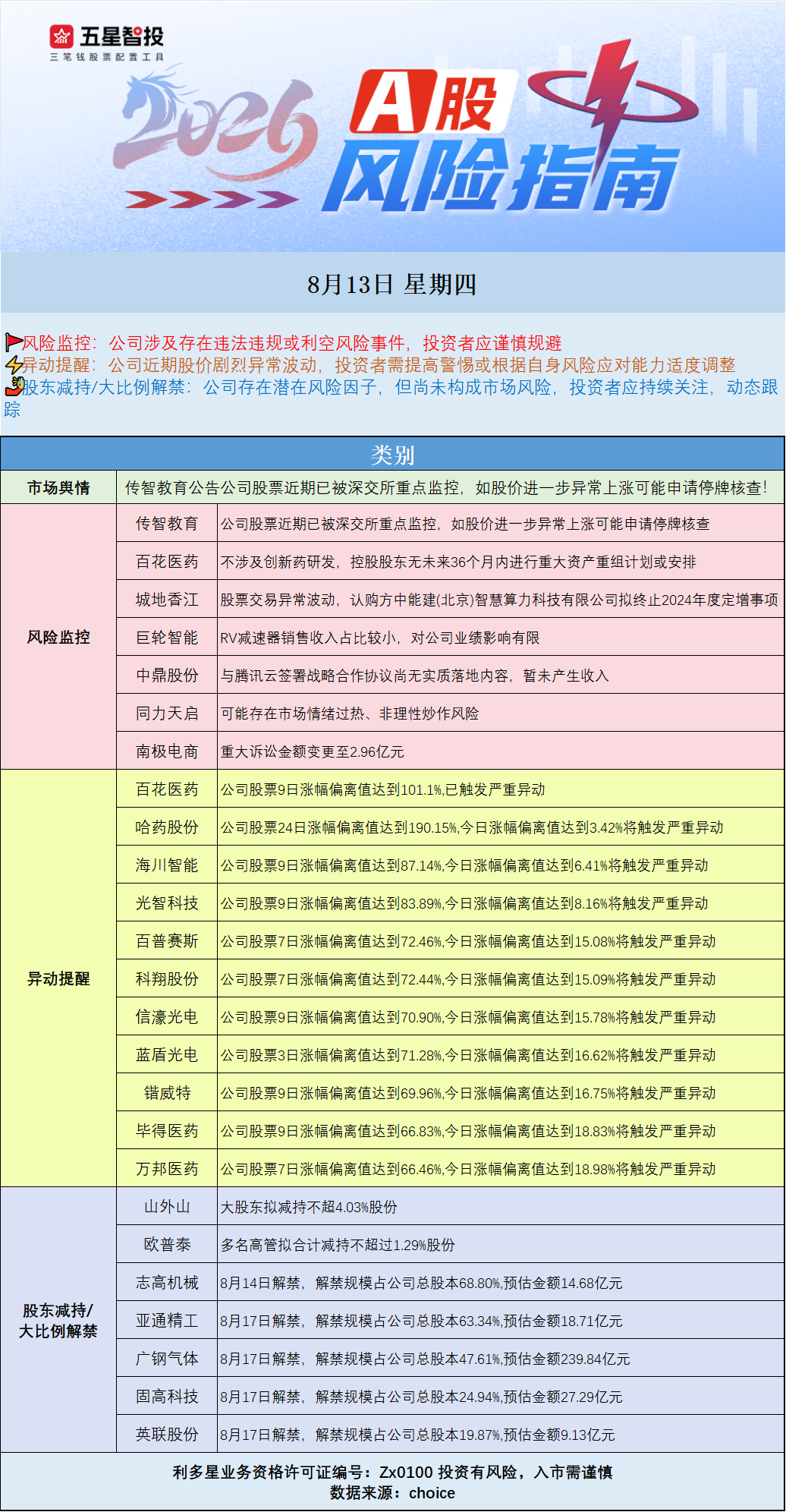Image resolution: width=786 pixels, height=1512 pixels.
Task: Click the blue 股东减持/大比例解禁 legend description
Action: (x=391, y=398)
